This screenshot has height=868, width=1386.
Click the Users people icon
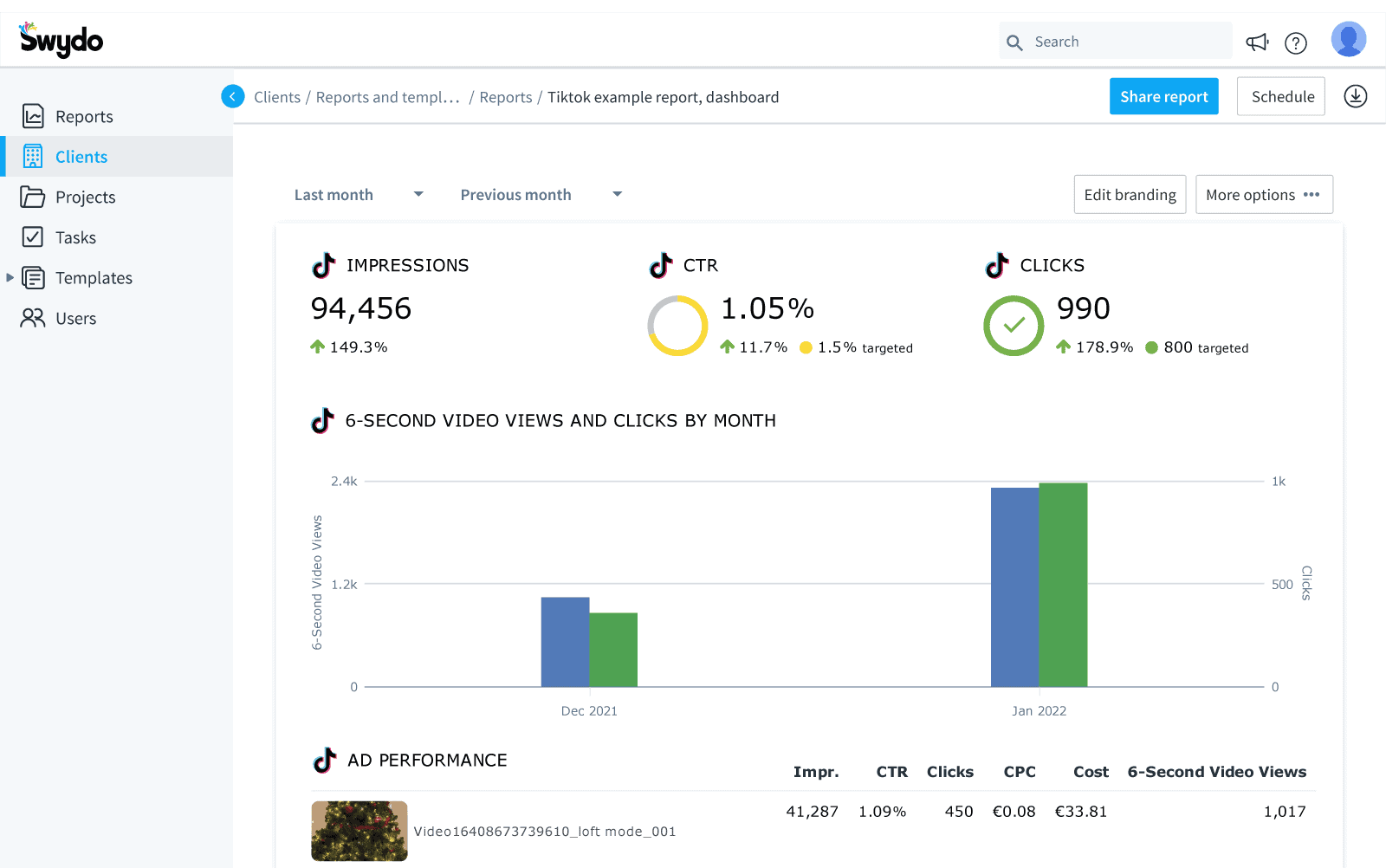coord(33,318)
